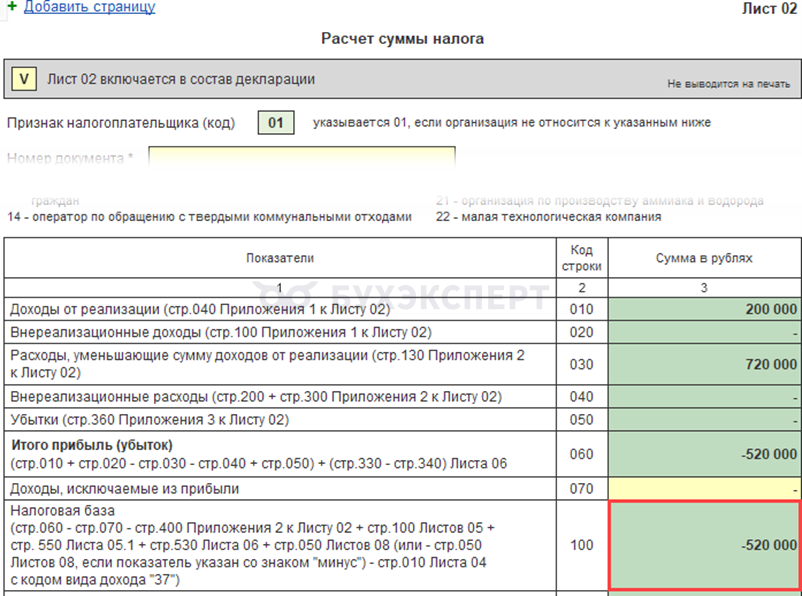Select the sum cell for line 050

click(x=704, y=420)
